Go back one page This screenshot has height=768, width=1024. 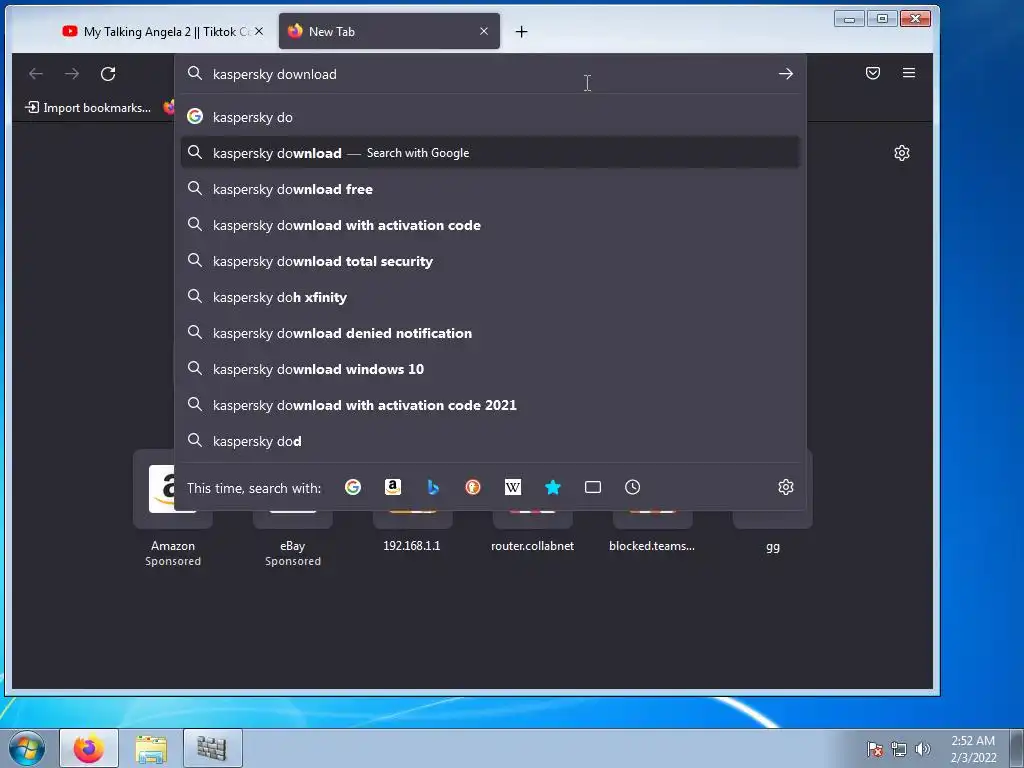36,74
